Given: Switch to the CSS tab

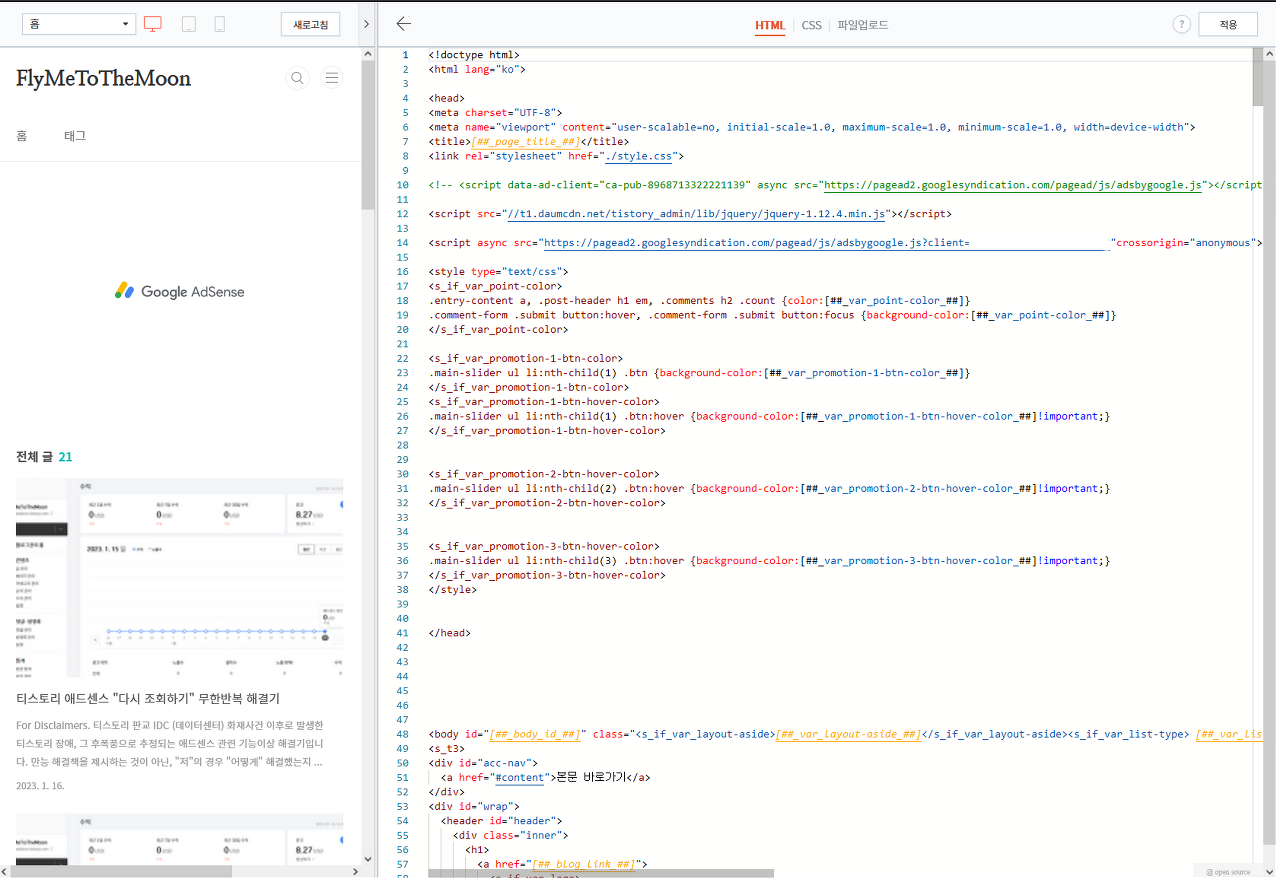Looking at the screenshot, I should coord(811,25).
